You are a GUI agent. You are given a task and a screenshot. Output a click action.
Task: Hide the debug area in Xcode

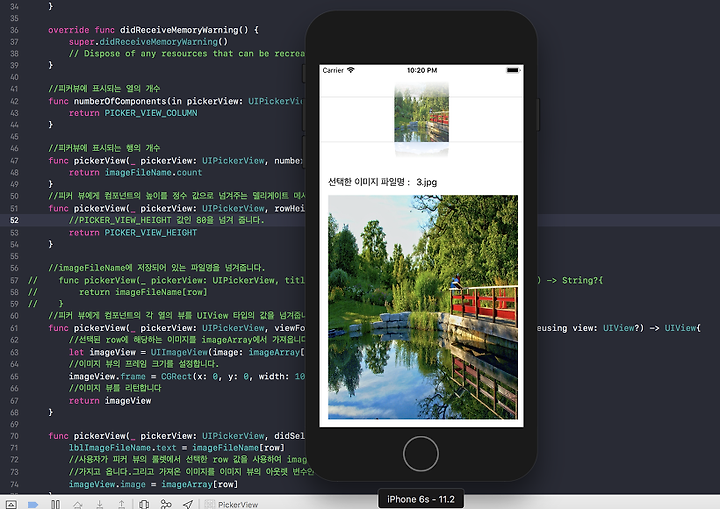pos(11,504)
